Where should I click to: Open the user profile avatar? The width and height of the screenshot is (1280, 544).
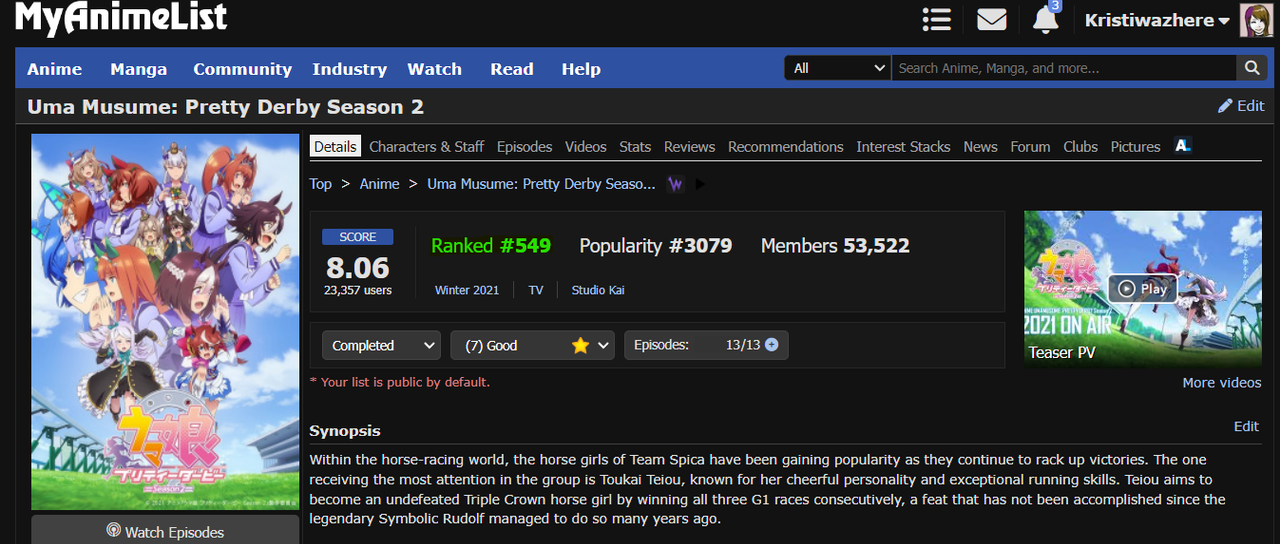tap(1256, 20)
